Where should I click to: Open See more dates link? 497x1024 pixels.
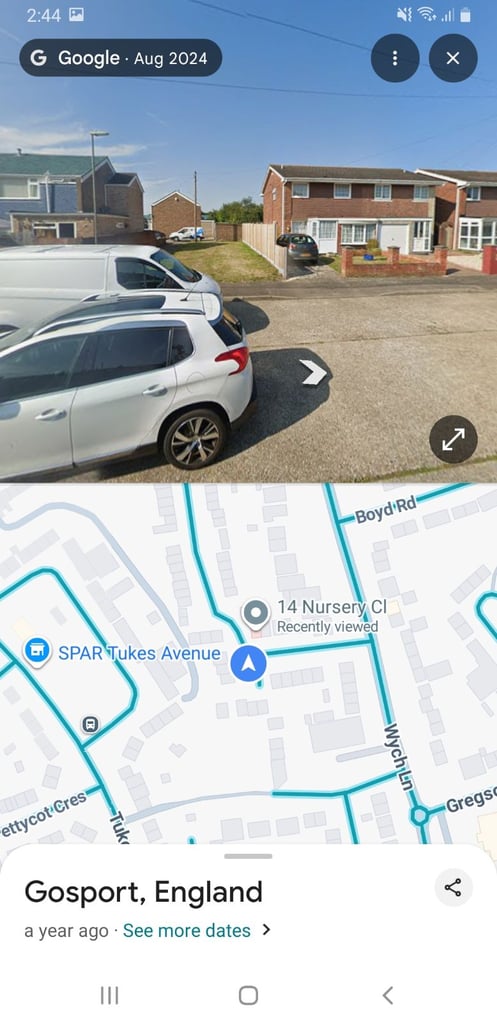(186, 931)
